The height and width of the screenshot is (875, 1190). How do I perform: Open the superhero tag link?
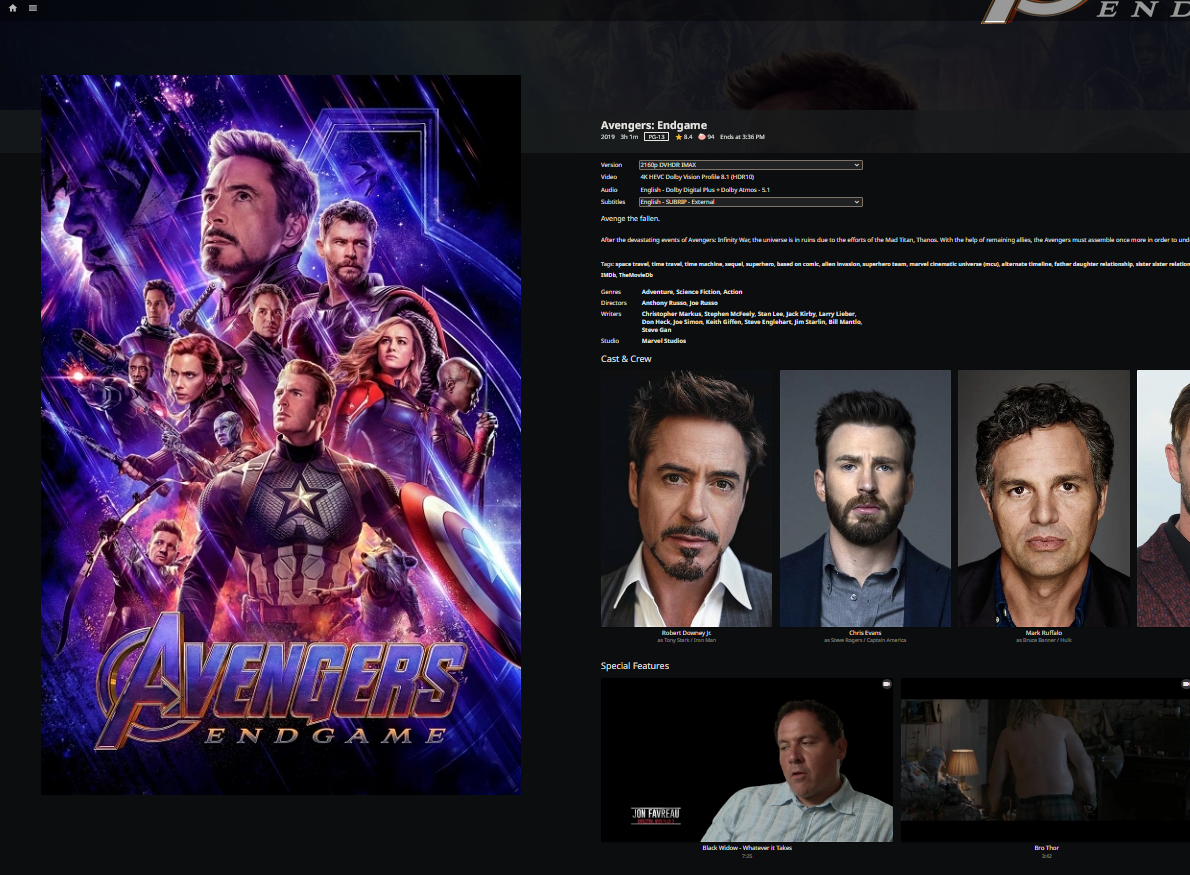(760, 264)
